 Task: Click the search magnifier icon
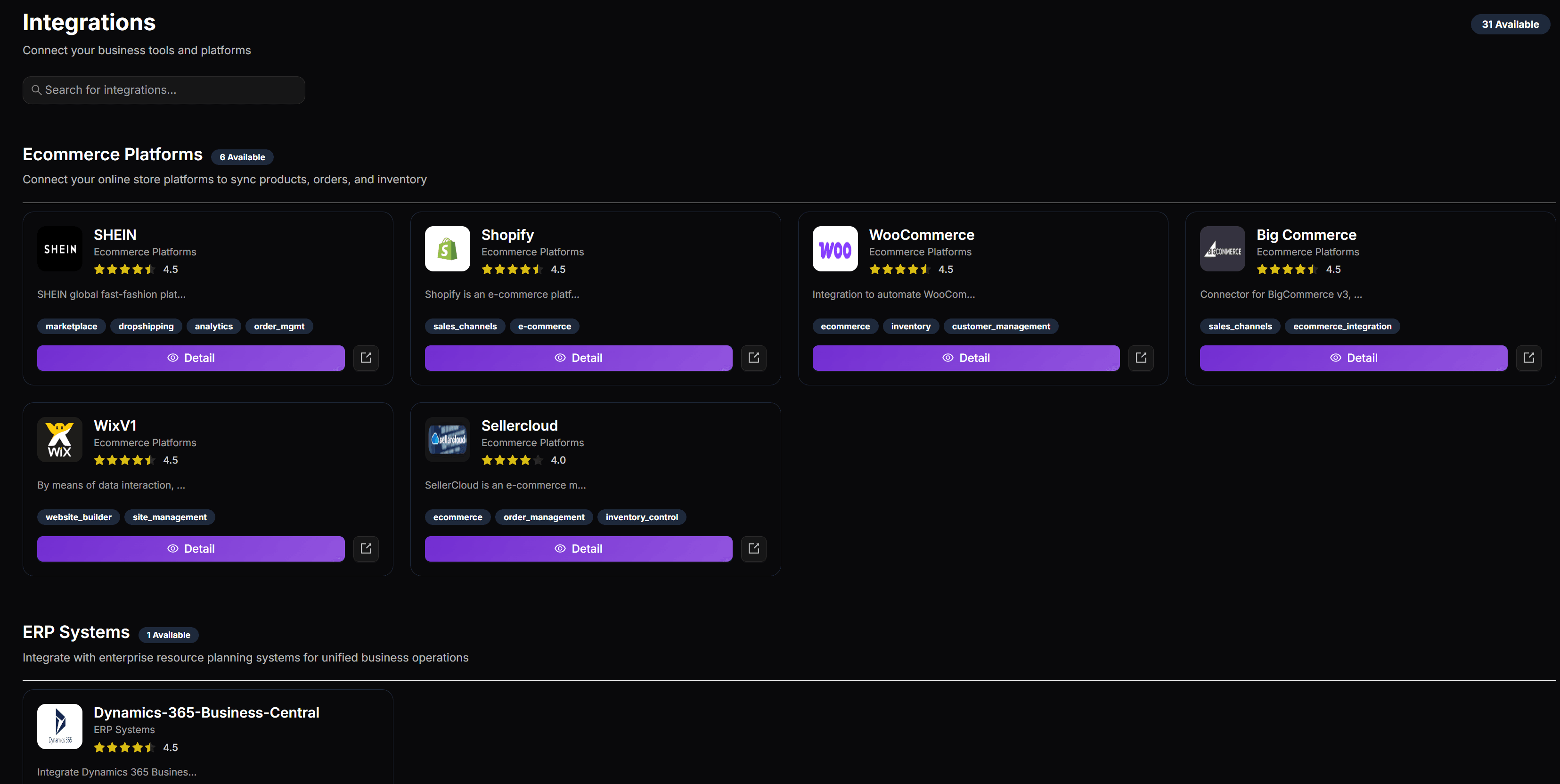coord(37,90)
